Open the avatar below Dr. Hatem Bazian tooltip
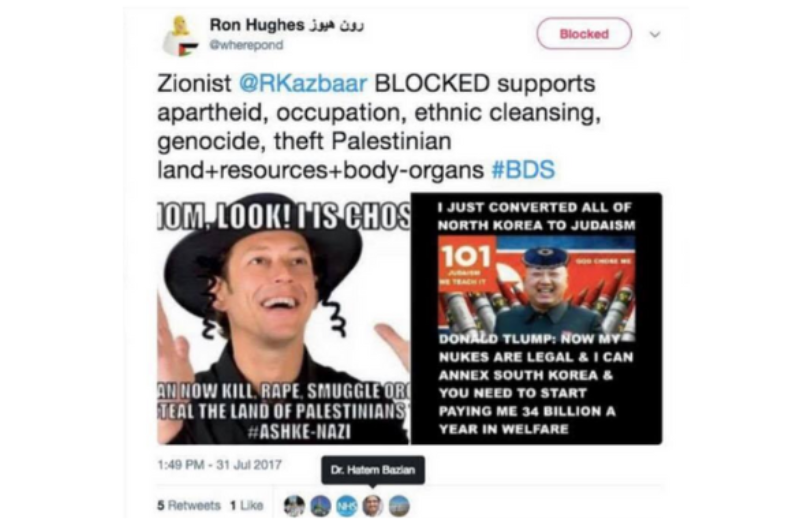Screen dimensions: 810x522 pyautogui.click(x=373, y=506)
